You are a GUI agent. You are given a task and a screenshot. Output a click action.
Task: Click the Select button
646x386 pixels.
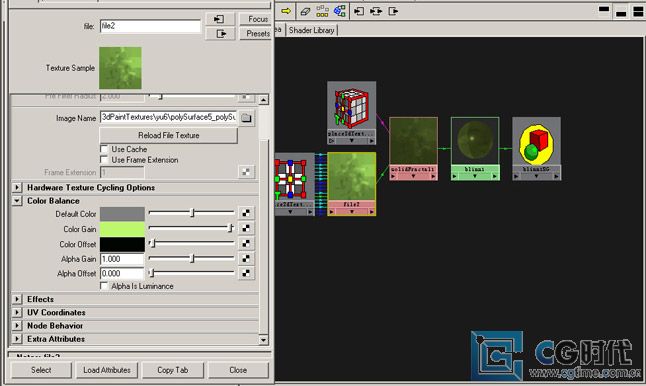coord(41,370)
